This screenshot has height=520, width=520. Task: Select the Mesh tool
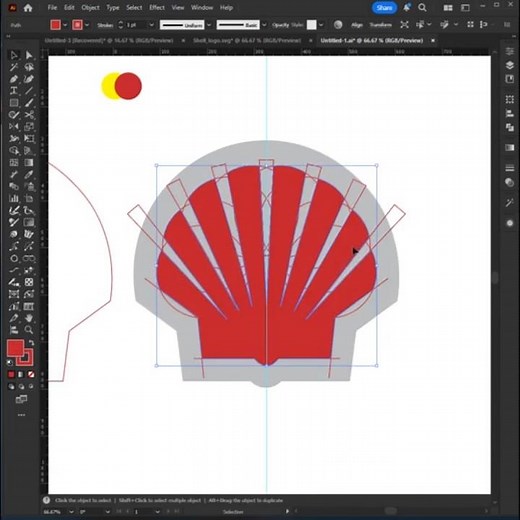coord(14,163)
